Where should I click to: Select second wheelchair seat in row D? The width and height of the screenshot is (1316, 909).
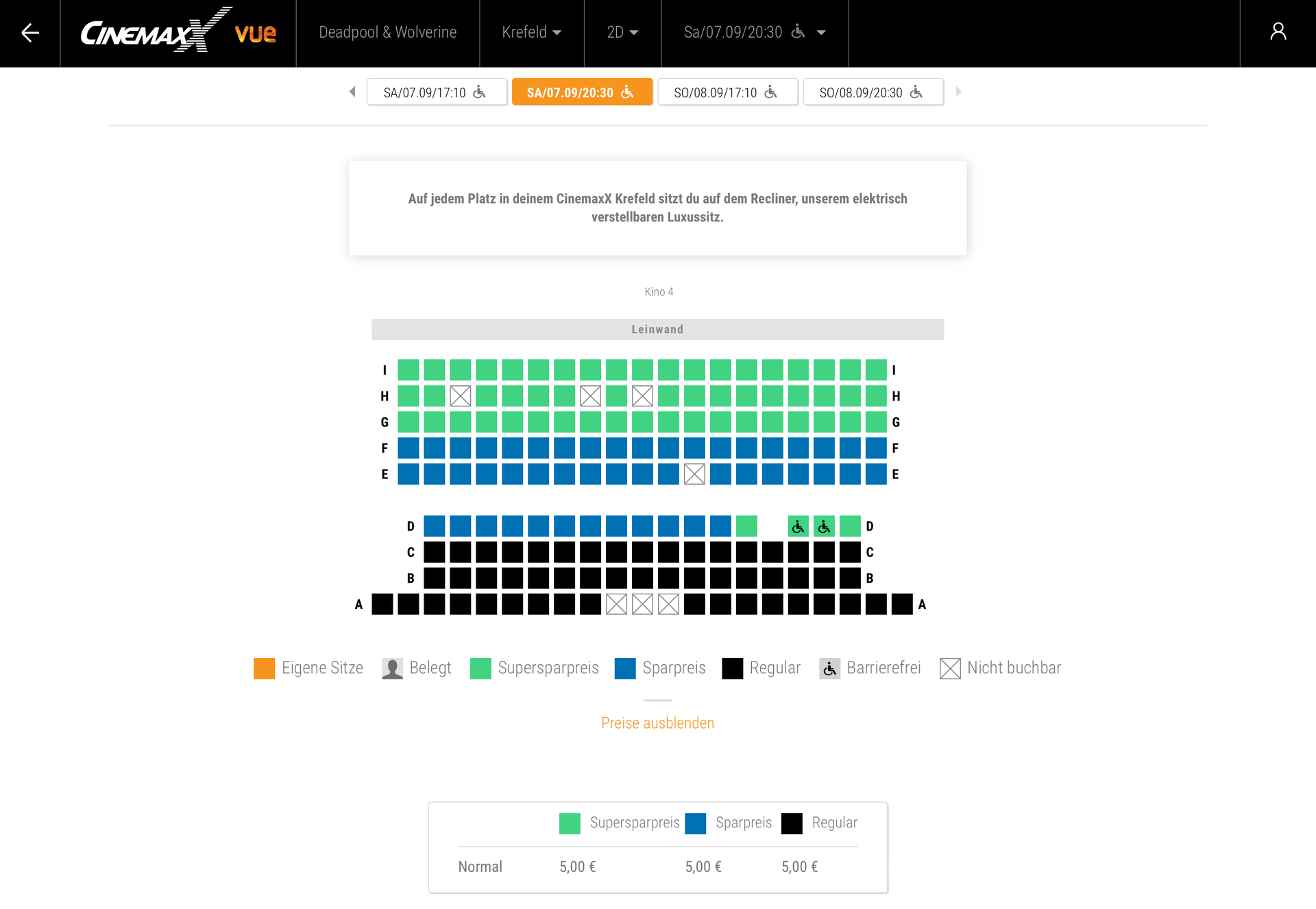click(x=824, y=526)
